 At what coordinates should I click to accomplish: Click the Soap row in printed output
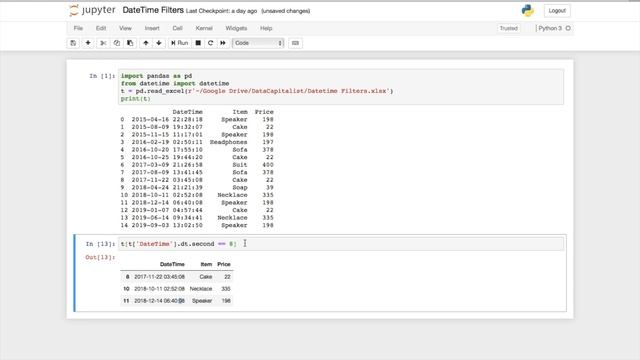[197, 187]
